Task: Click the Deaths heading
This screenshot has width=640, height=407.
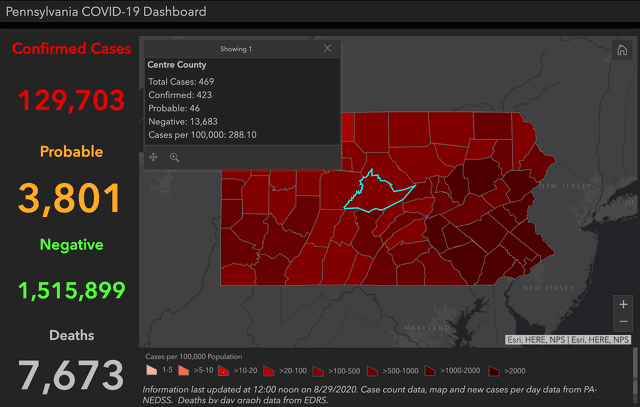Action: [x=71, y=335]
